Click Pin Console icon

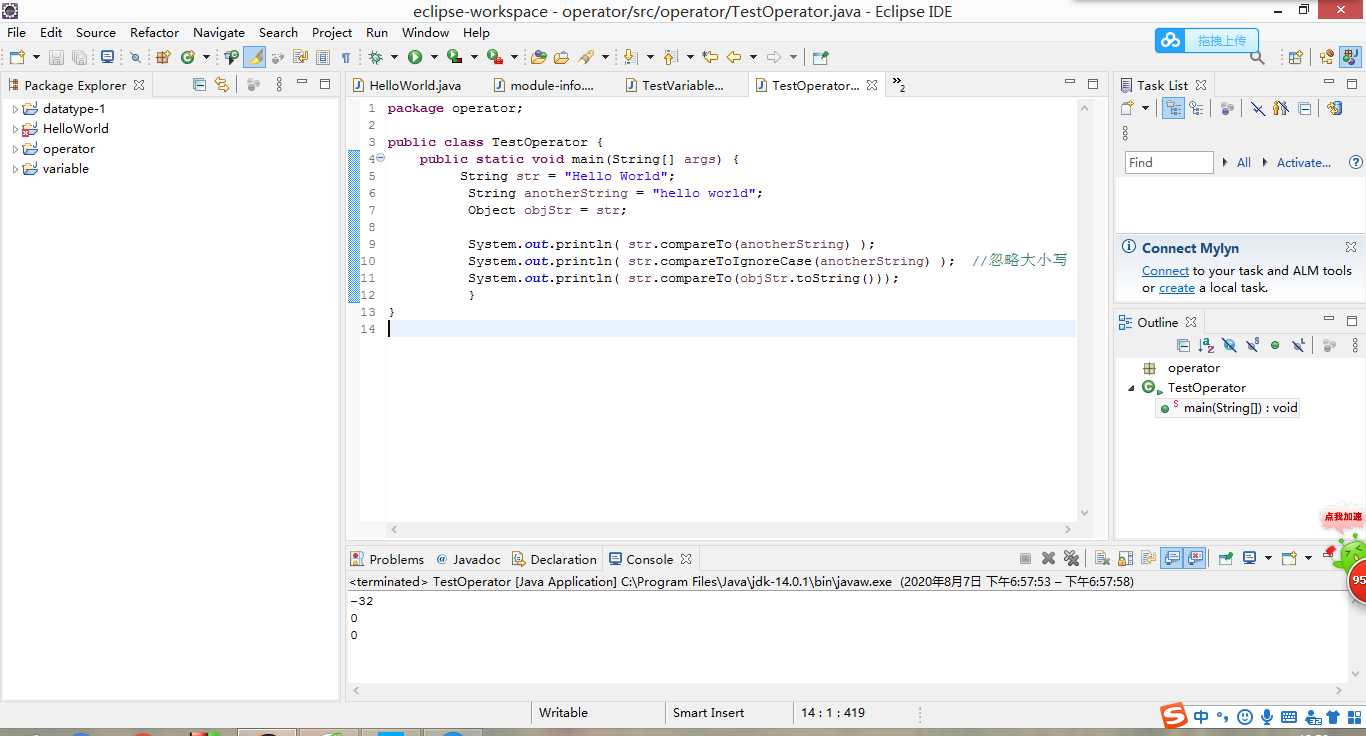[1225, 558]
